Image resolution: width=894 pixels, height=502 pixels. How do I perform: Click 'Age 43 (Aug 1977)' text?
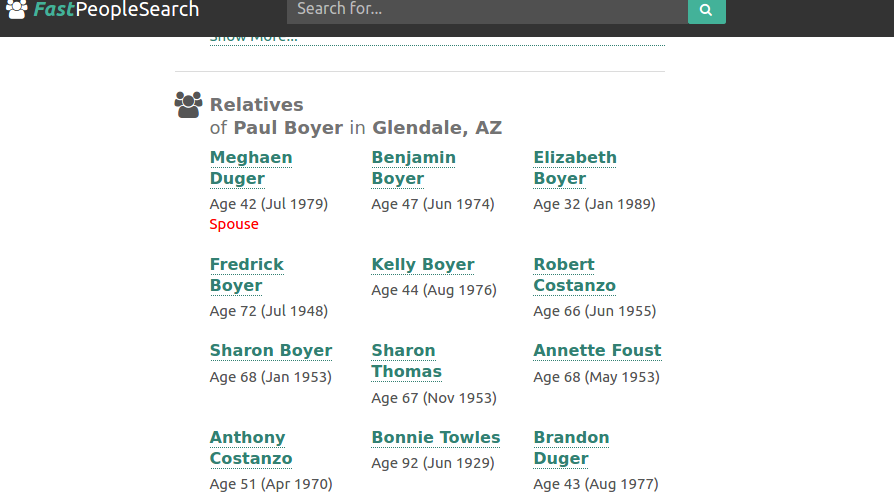[596, 484]
